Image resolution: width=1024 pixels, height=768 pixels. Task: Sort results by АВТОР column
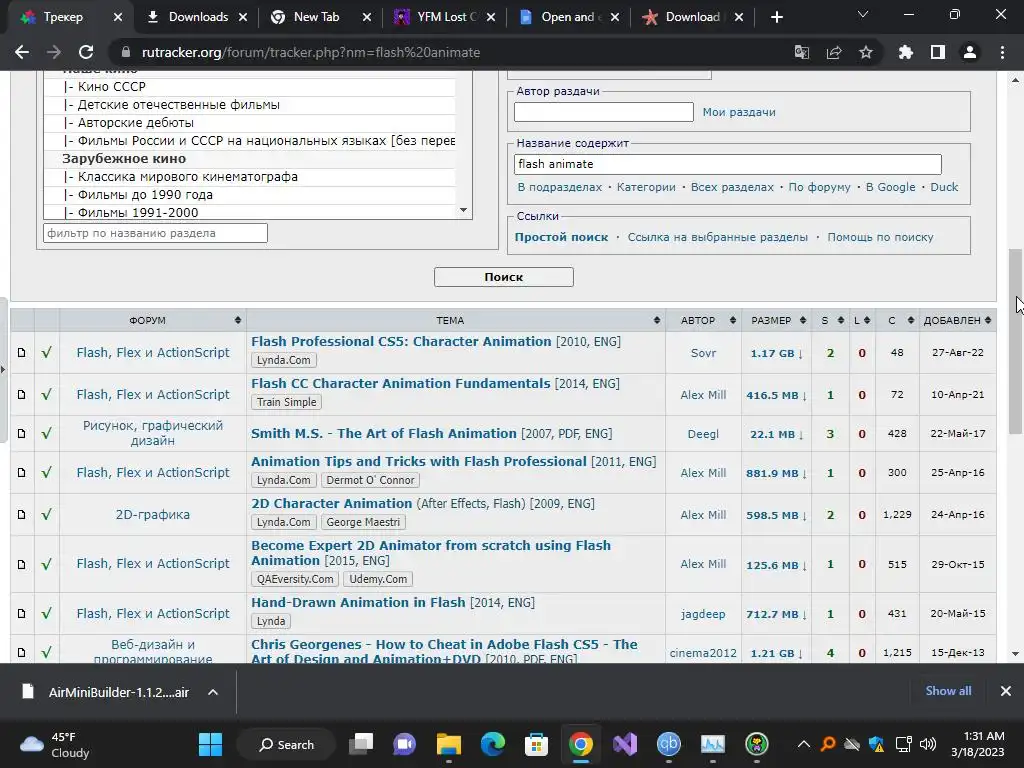(703, 320)
